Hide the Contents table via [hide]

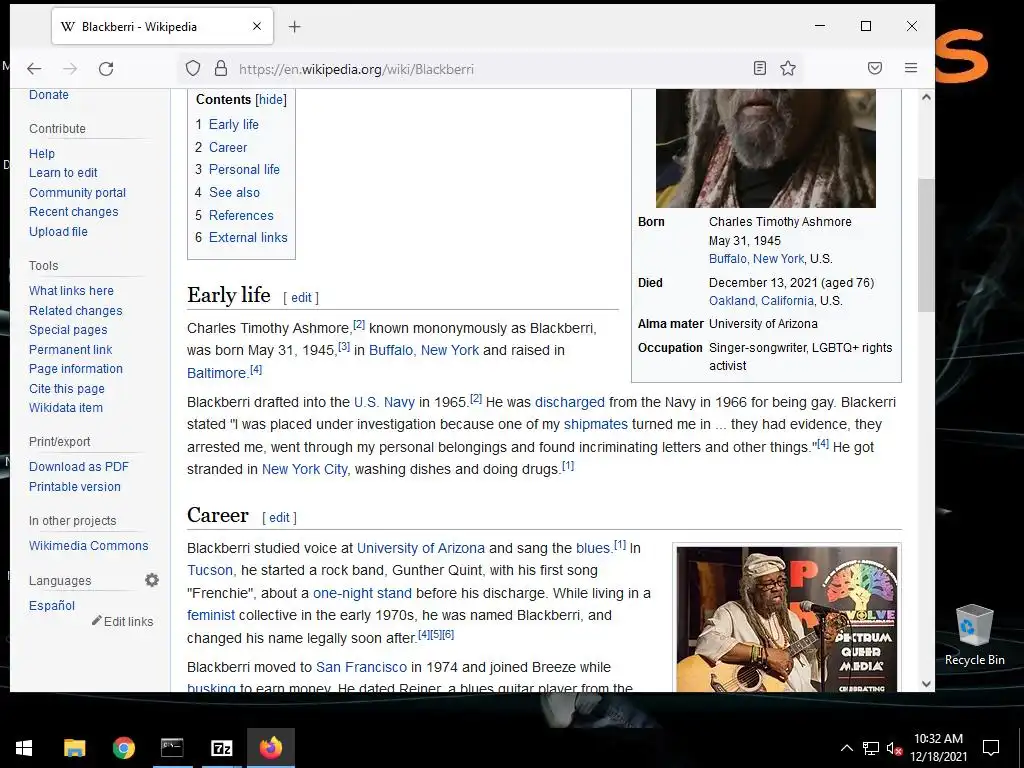270,99
